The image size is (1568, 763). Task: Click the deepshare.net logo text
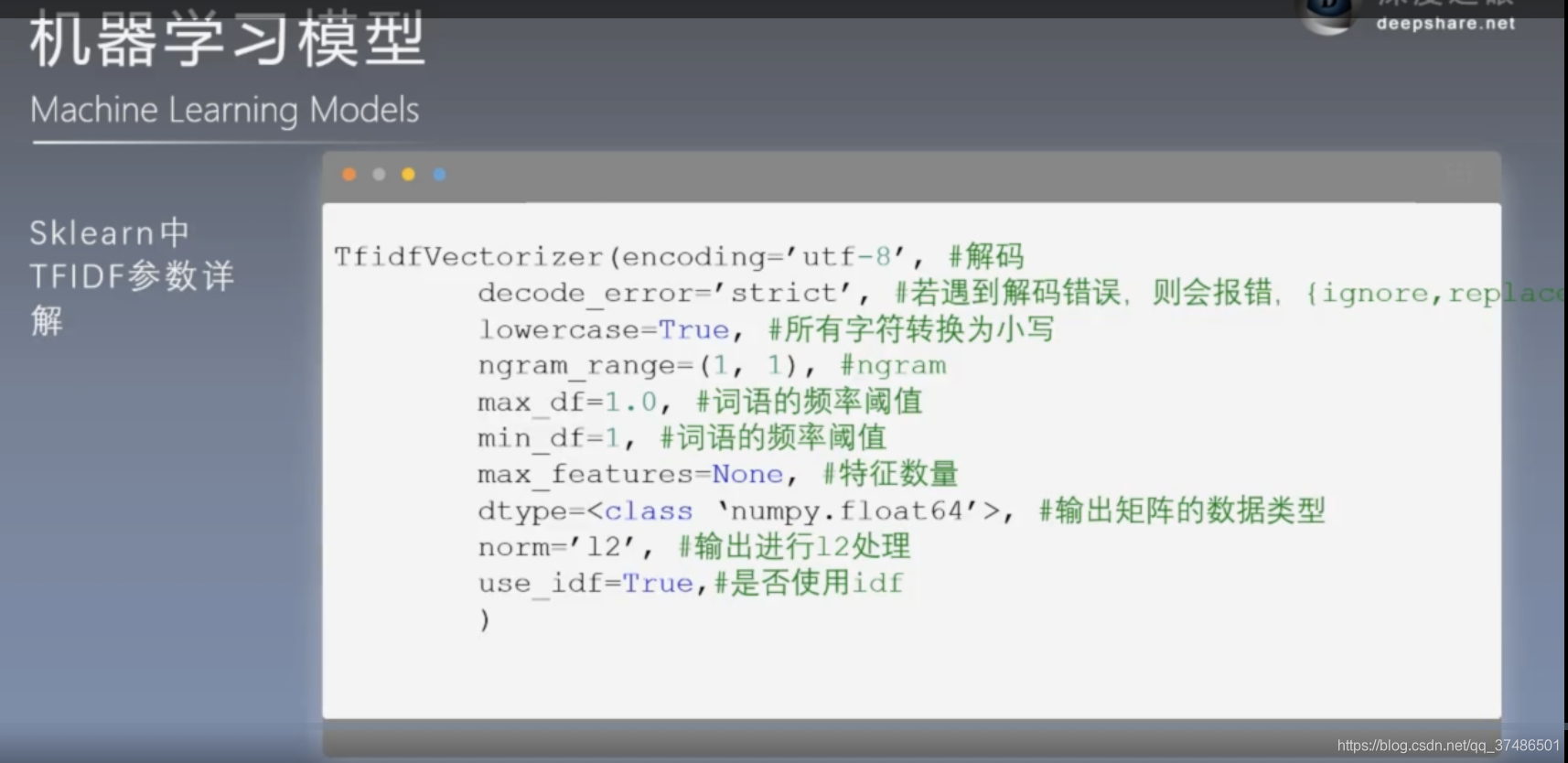(1445, 24)
